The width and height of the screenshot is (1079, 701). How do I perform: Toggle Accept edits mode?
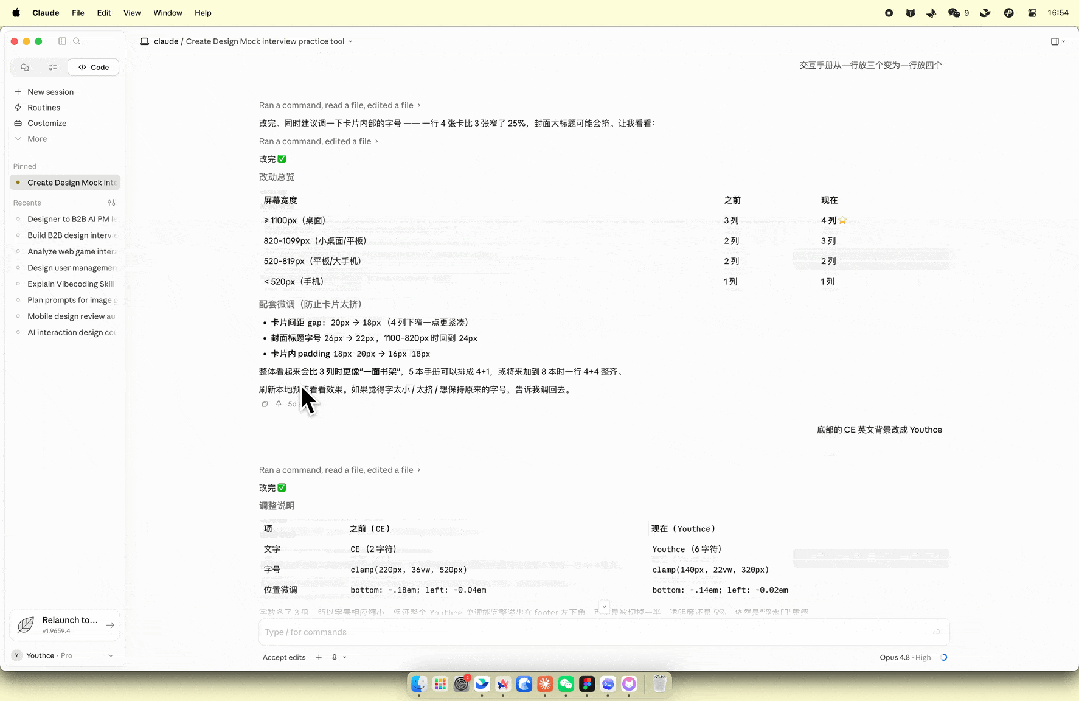coord(284,658)
